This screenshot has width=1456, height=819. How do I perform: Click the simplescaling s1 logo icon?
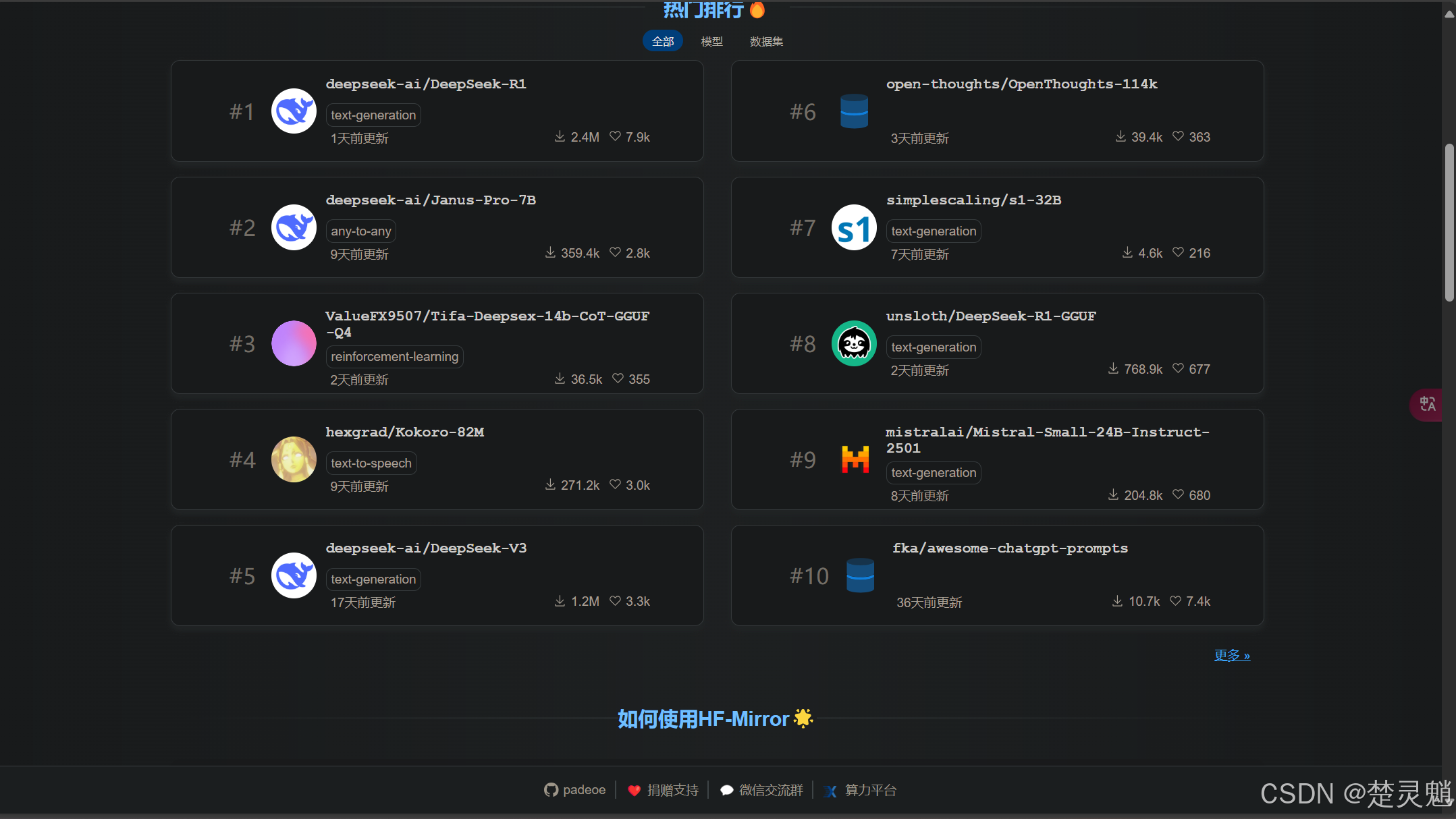[x=854, y=227]
